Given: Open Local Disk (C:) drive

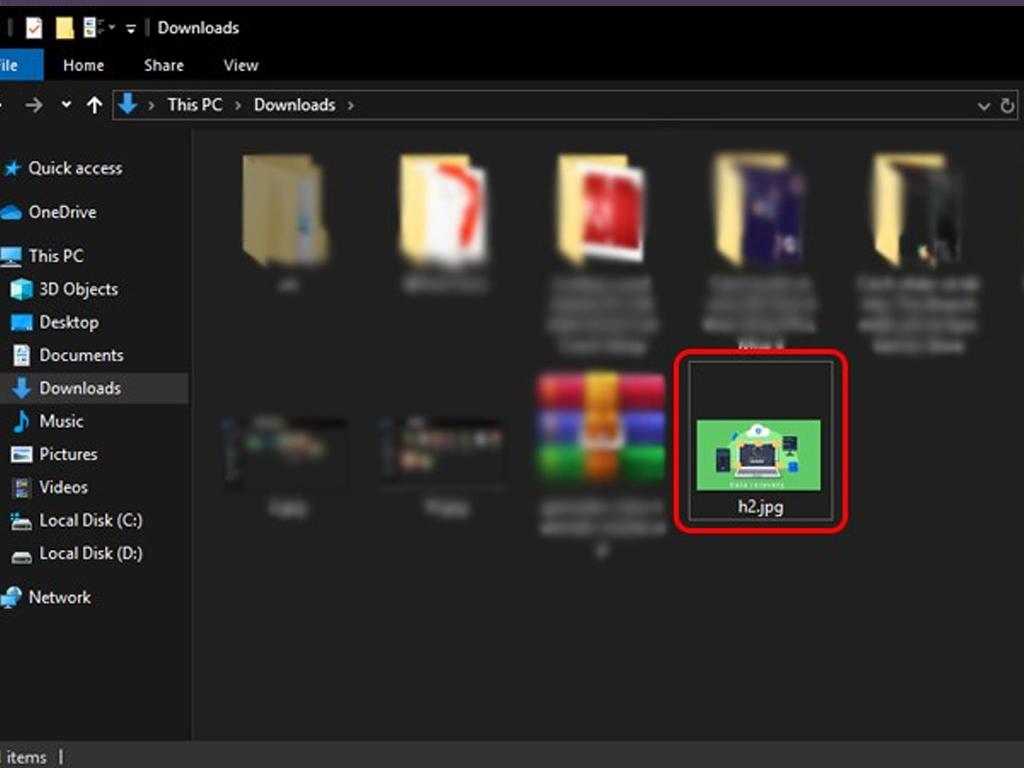Looking at the screenshot, I should click(x=90, y=520).
